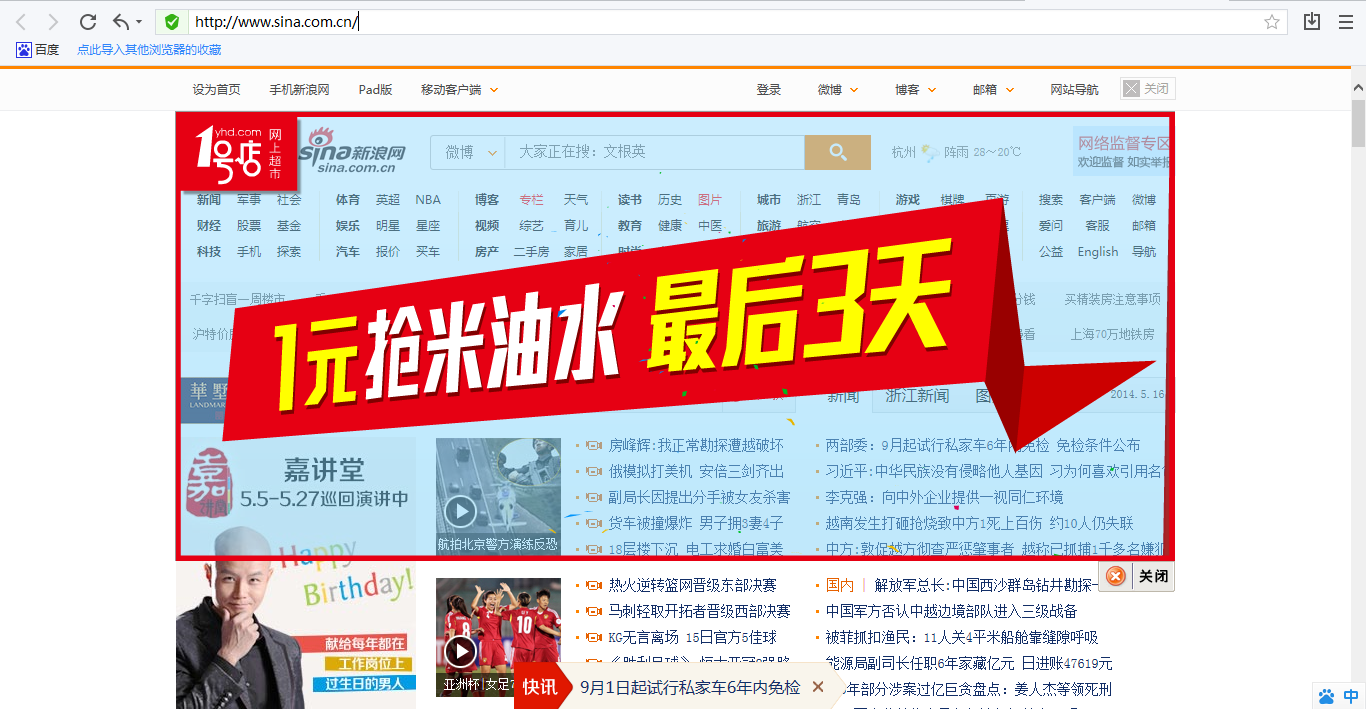Click the Happy Birthday ad image

[296, 635]
